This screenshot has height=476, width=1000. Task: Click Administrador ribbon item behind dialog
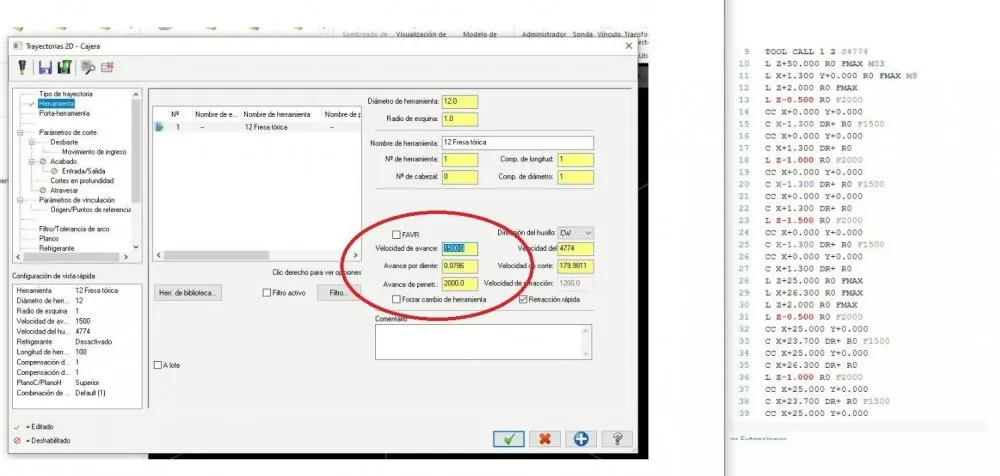pos(544,34)
